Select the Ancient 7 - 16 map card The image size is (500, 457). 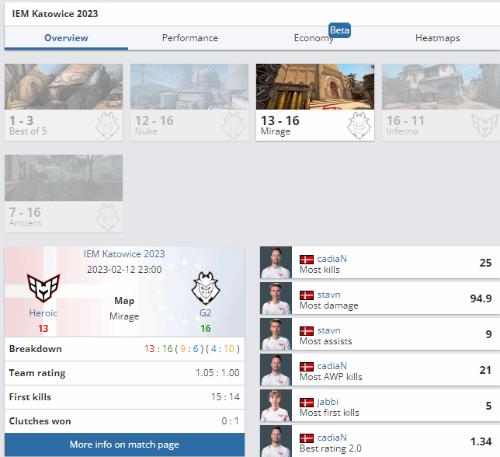64,193
